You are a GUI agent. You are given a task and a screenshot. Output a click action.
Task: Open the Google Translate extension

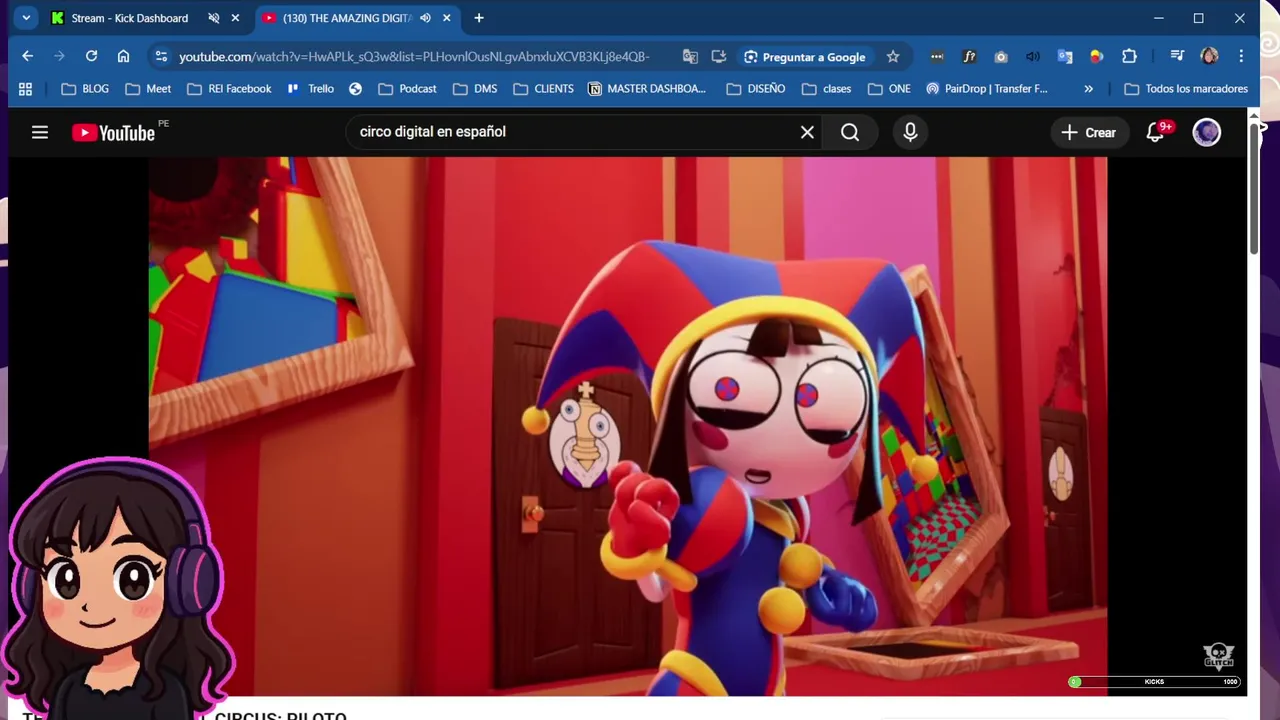click(x=1065, y=57)
